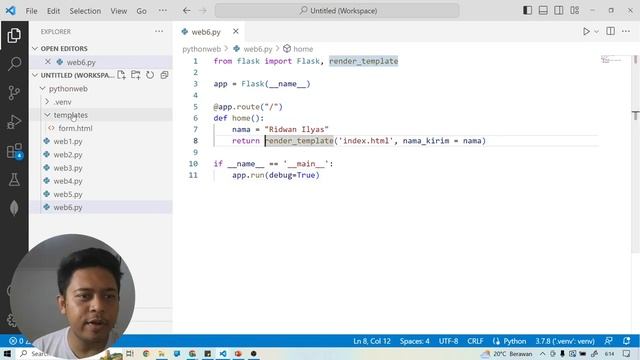Click the VS Code logo menu icon
Image resolution: width=640 pixels, height=360 pixels.
coord(11,11)
